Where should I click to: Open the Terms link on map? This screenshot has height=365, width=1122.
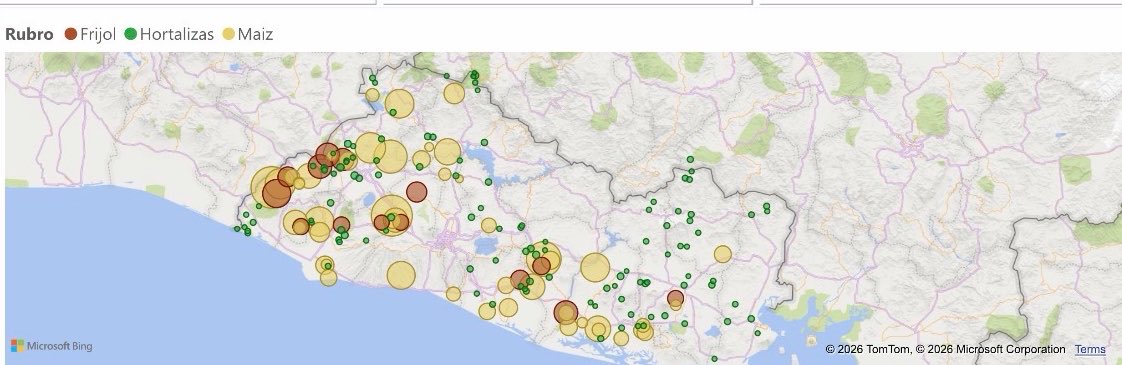tap(1090, 349)
